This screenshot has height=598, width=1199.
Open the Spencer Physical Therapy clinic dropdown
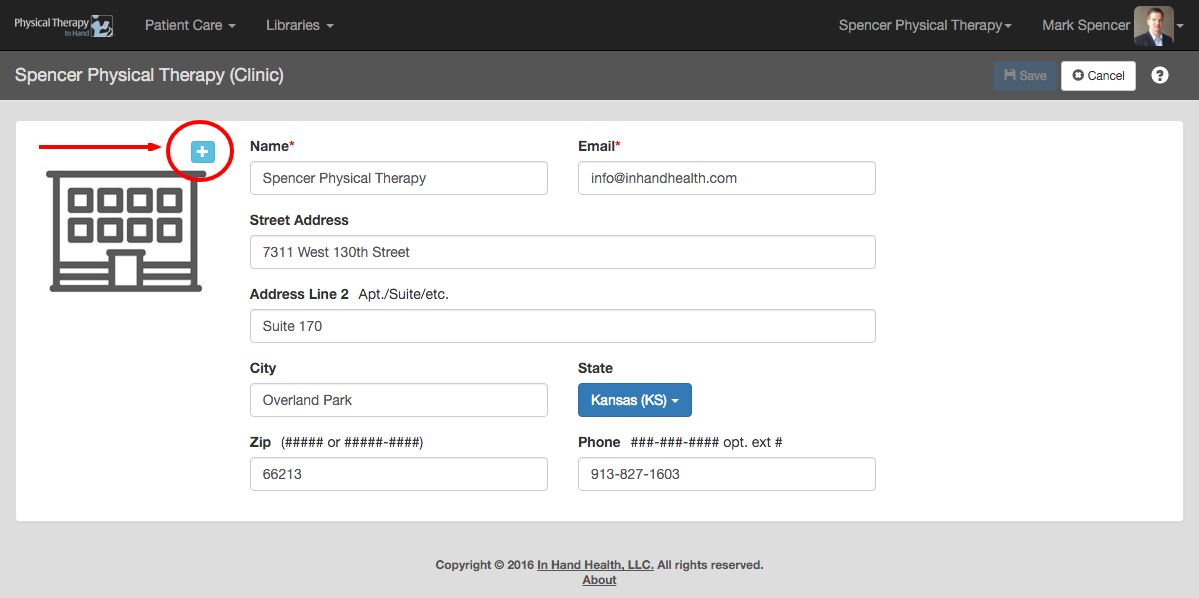(x=923, y=24)
